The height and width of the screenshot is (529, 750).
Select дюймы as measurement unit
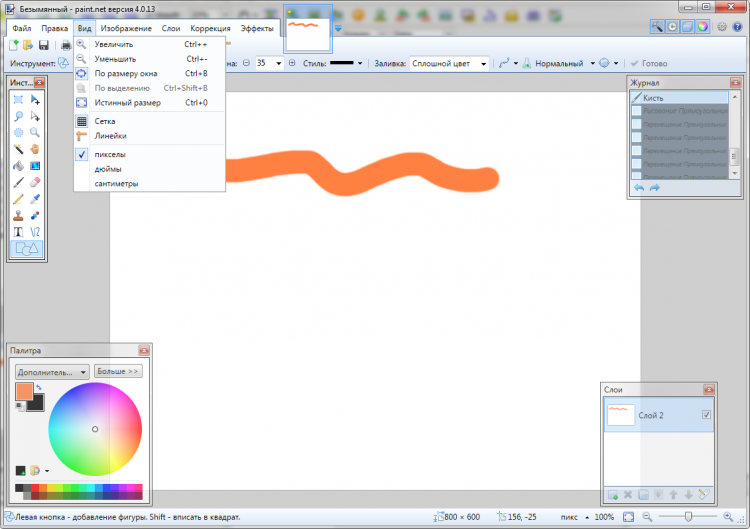point(149,169)
